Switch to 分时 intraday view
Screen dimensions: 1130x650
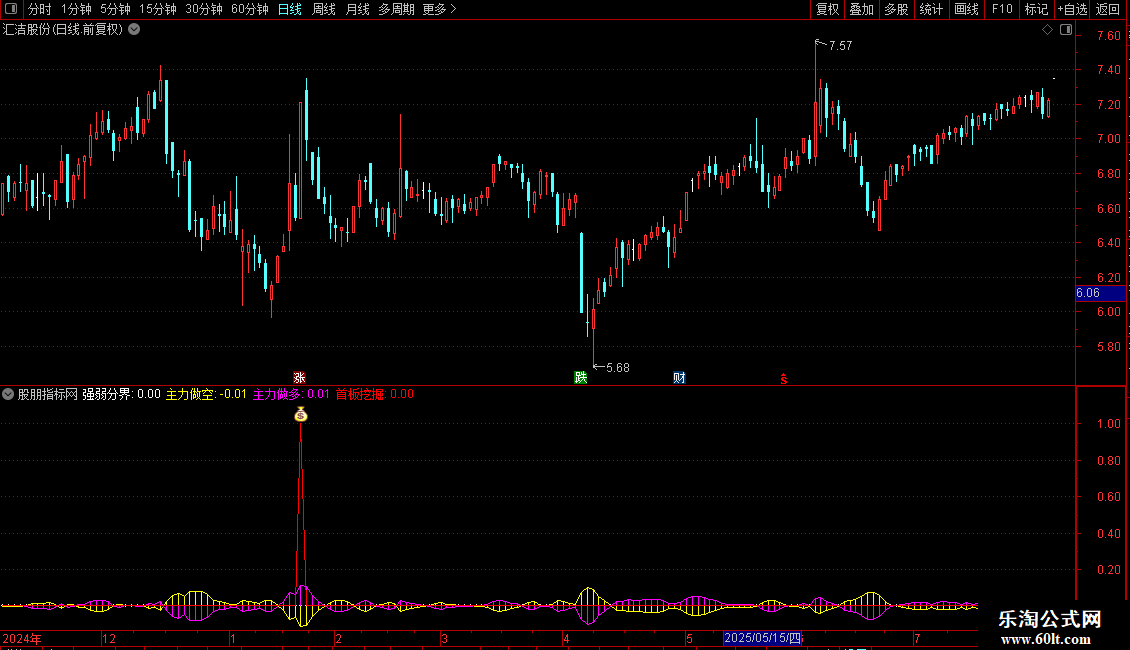click(x=40, y=9)
